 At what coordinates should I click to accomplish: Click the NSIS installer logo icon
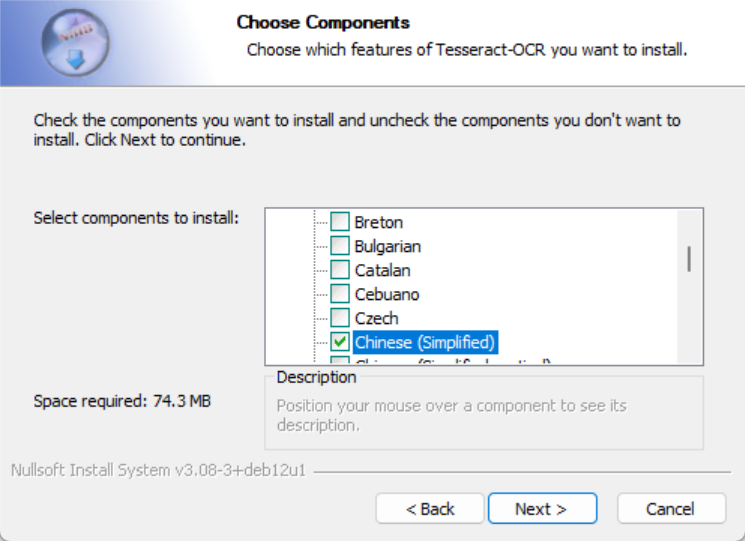point(75,43)
